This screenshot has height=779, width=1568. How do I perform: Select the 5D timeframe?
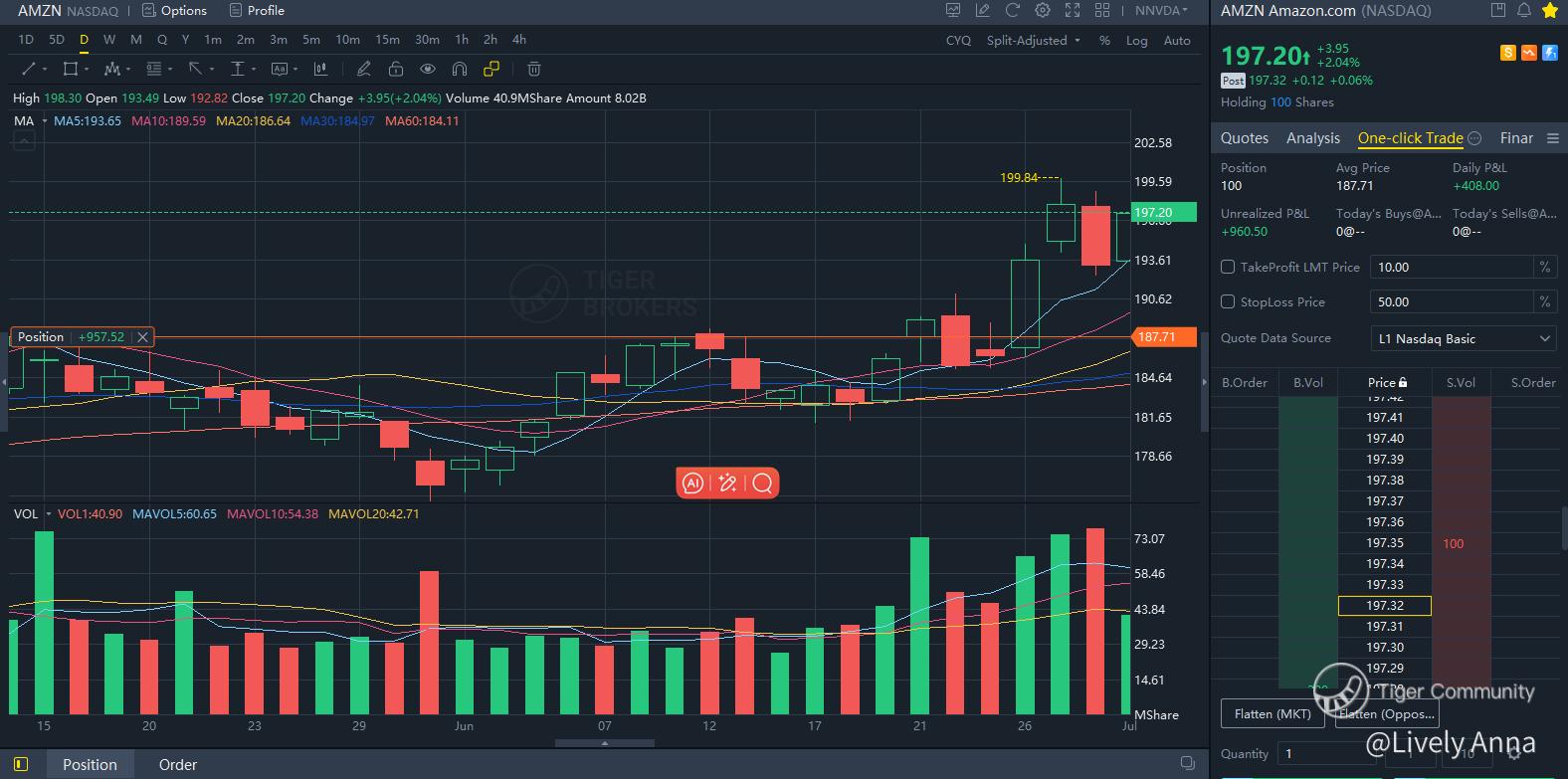(x=57, y=40)
